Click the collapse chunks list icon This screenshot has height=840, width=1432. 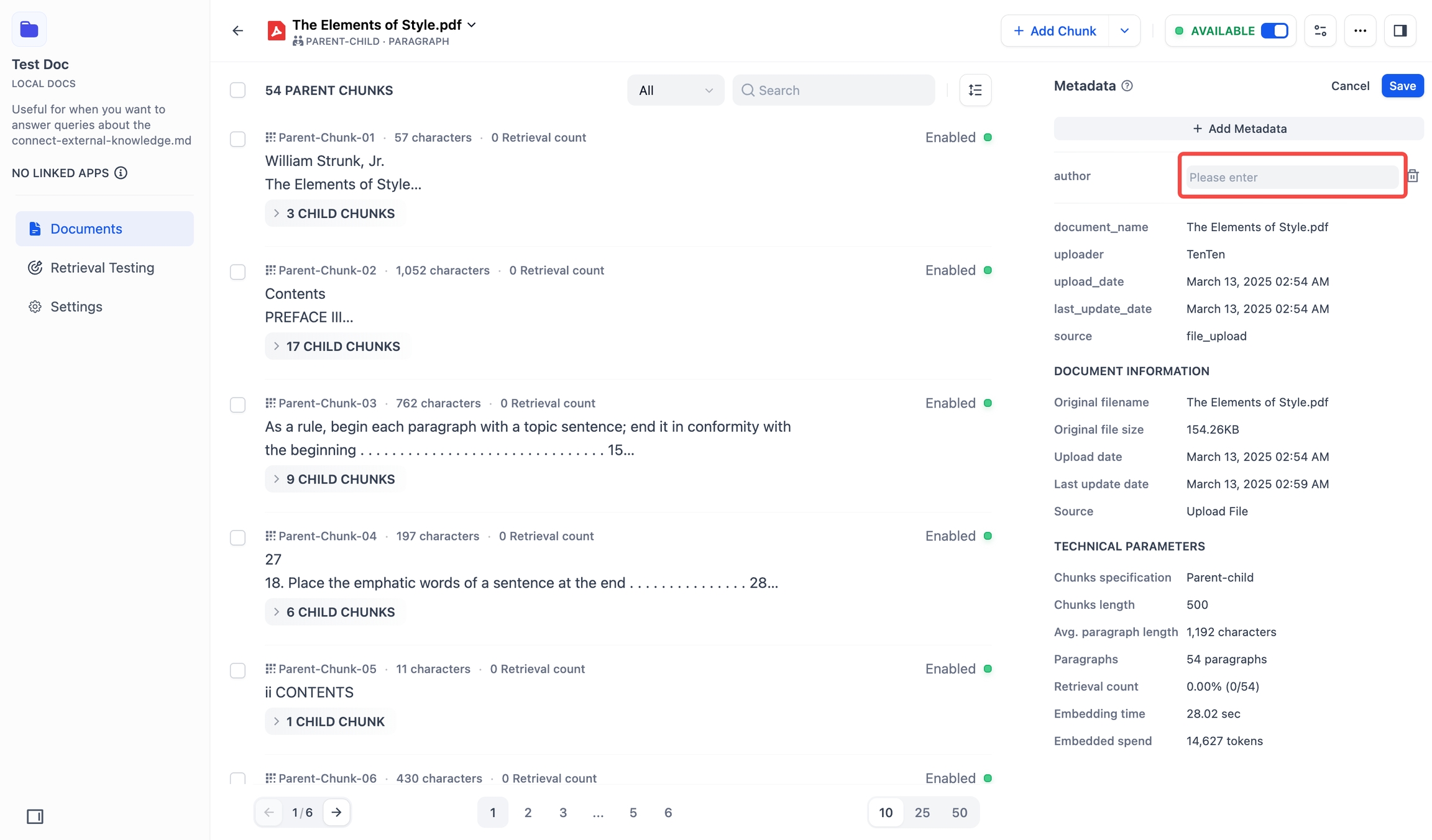click(975, 90)
